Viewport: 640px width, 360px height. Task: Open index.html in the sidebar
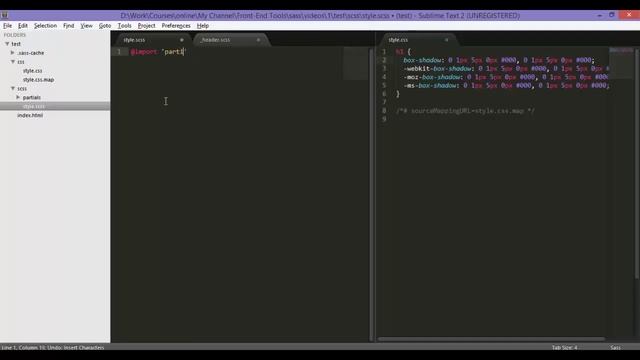pos(30,115)
